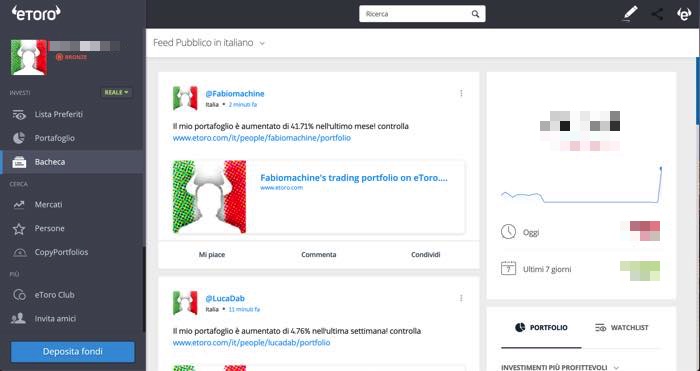Click the Fabiomachine link preview image
Screen dimensions: 700x371
(209, 196)
